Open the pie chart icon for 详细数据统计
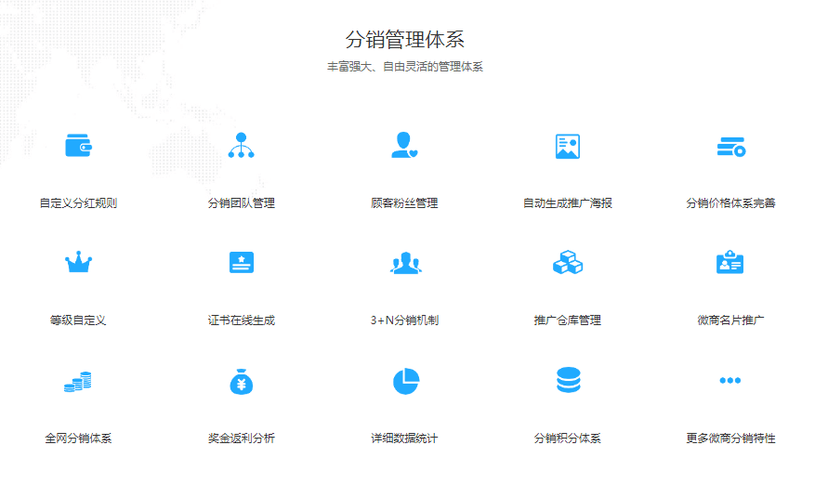Viewport: 828px width, 483px height. tap(404, 381)
